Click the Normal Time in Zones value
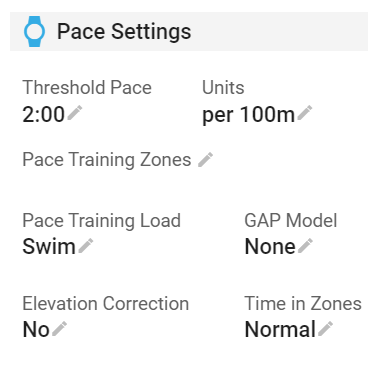 (x=280, y=329)
